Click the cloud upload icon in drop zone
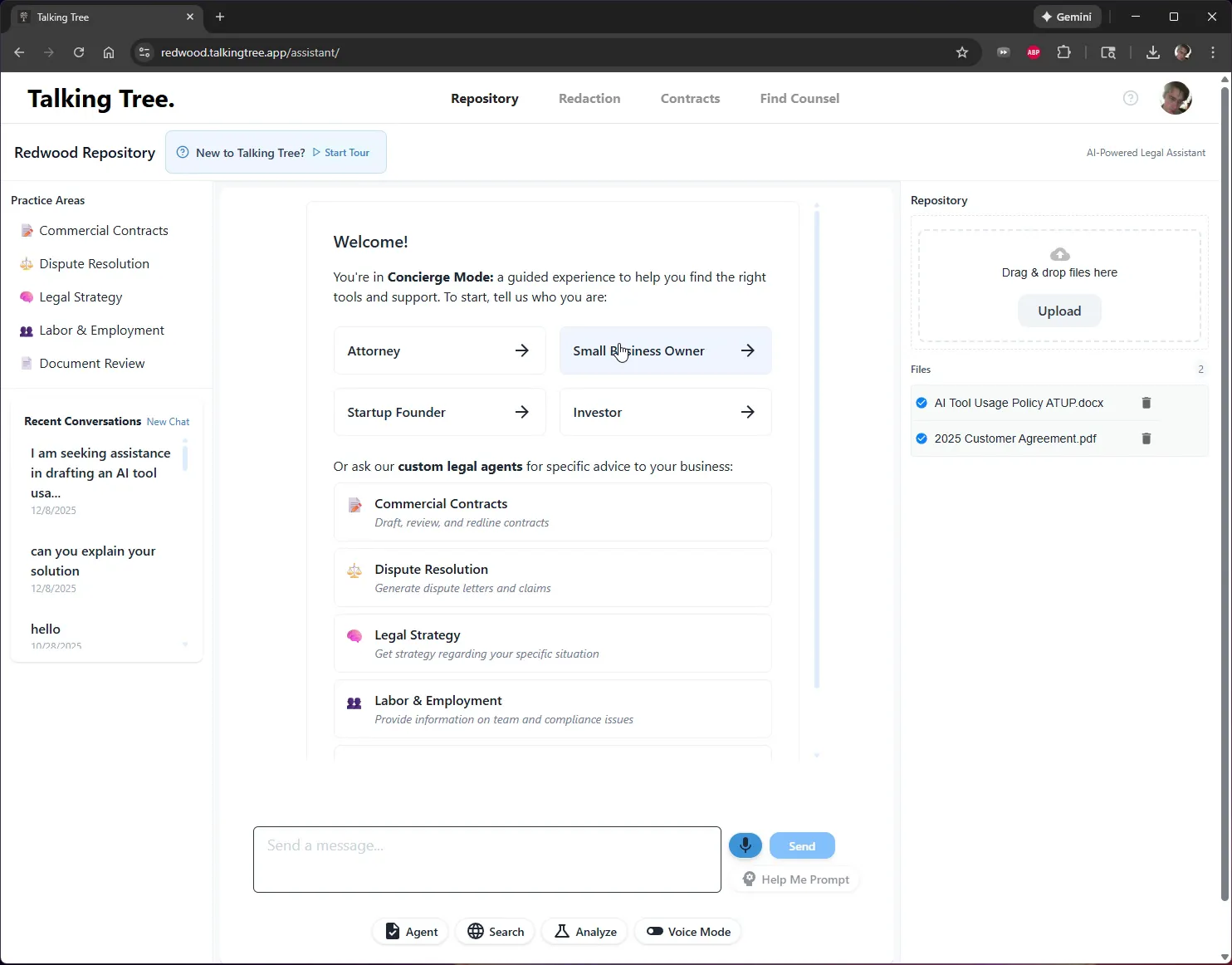This screenshot has width=1232, height=965. pos(1060,254)
